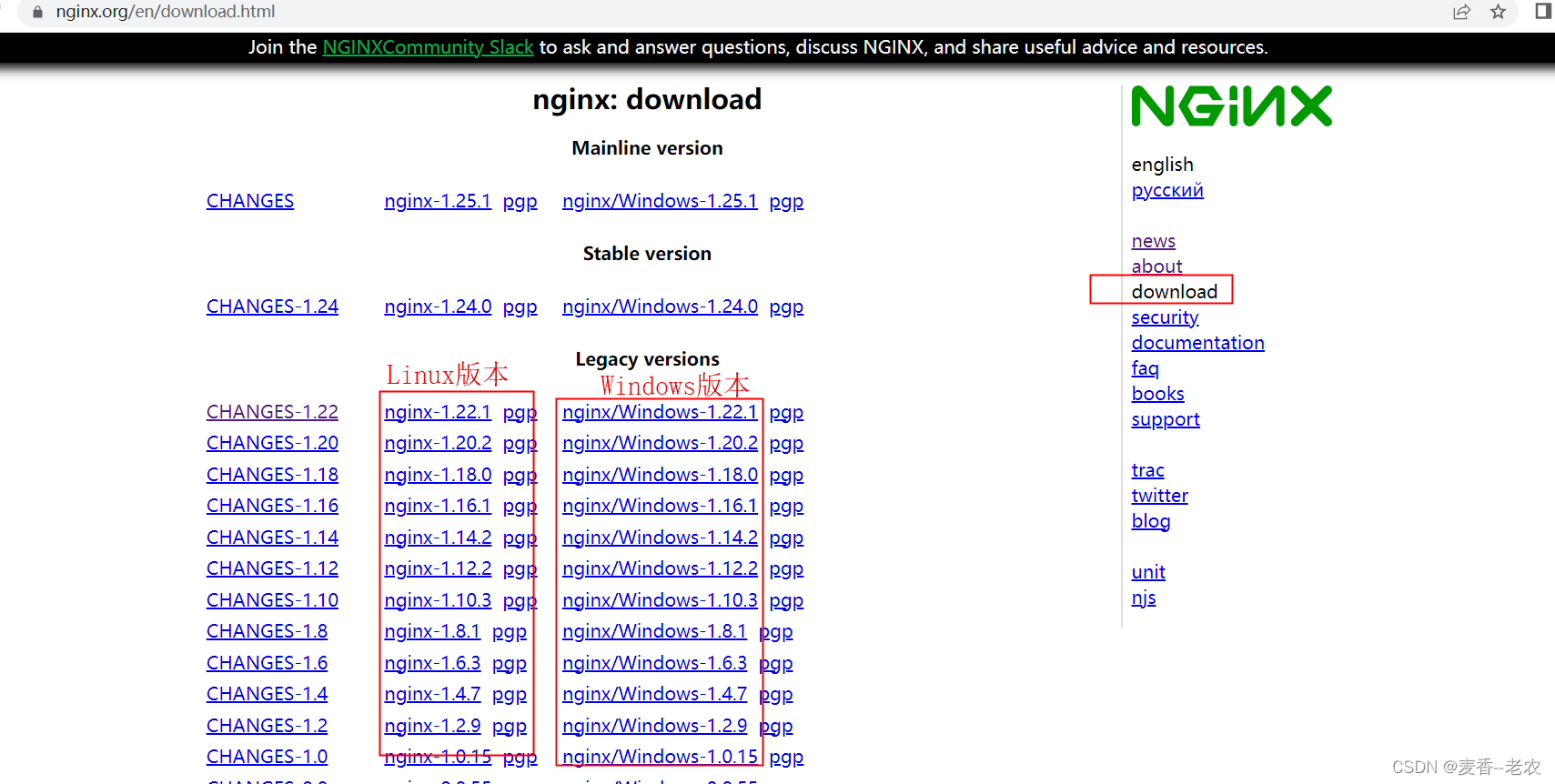Download nginx/Windows-1.8.1
Image resolution: width=1555 pixels, height=784 pixels.
654,631
